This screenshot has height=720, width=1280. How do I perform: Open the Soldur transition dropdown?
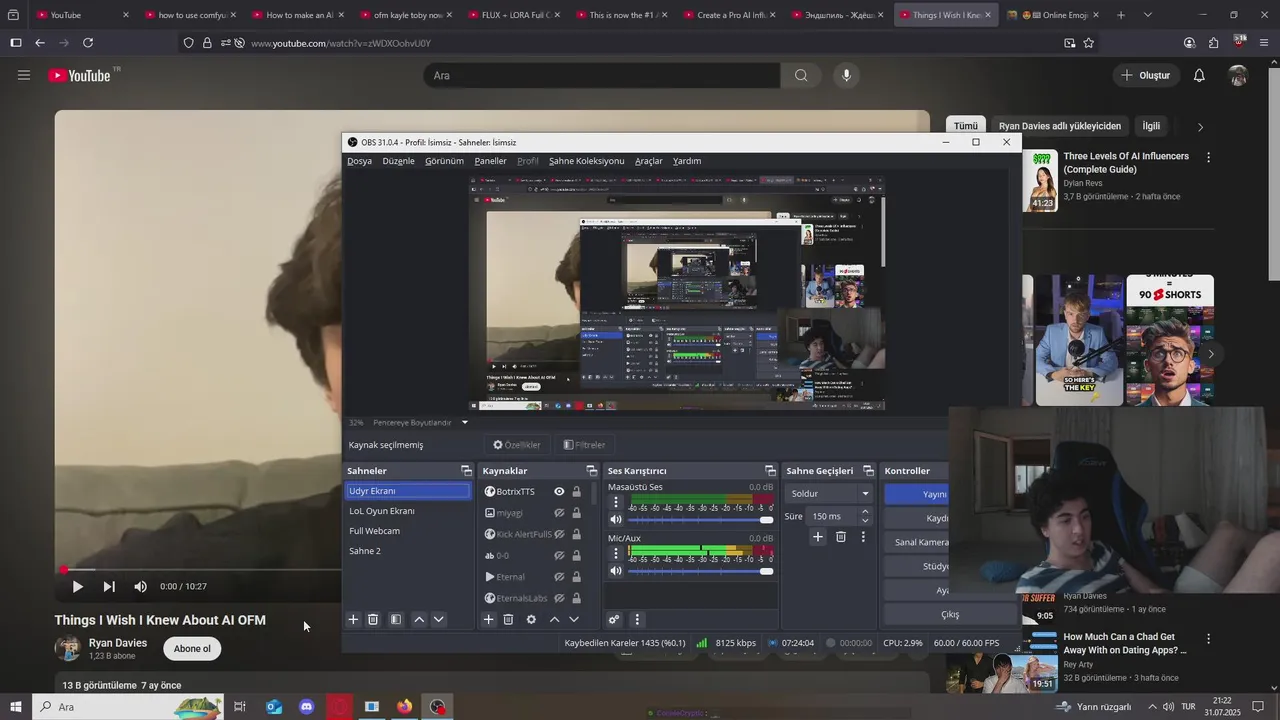(830, 493)
